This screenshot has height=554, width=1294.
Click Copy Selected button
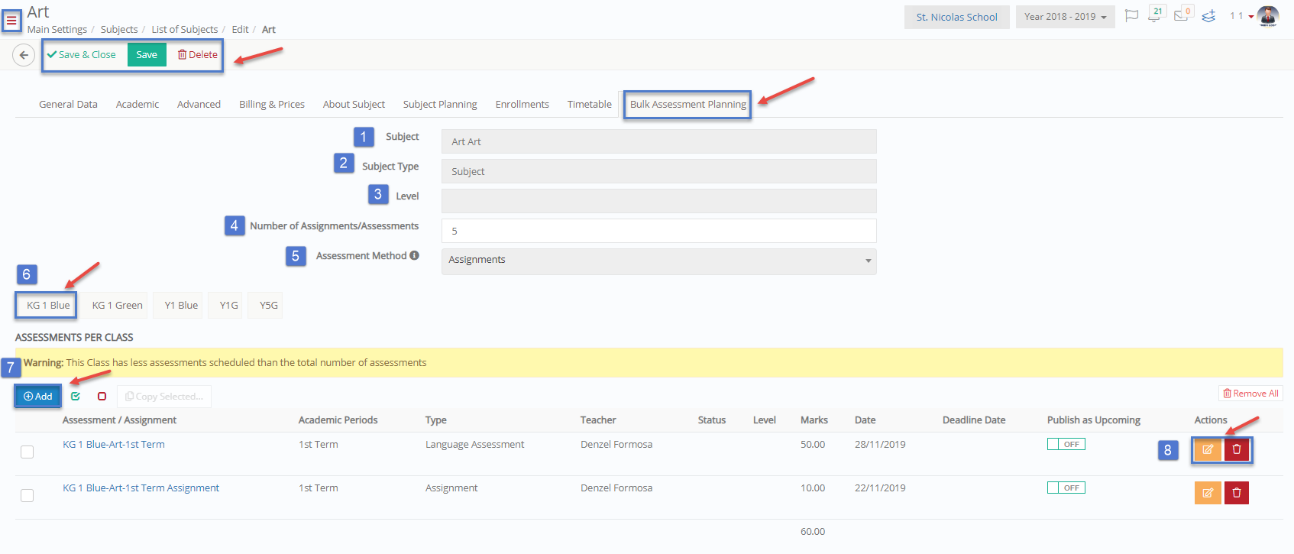[x=164, y=396]
